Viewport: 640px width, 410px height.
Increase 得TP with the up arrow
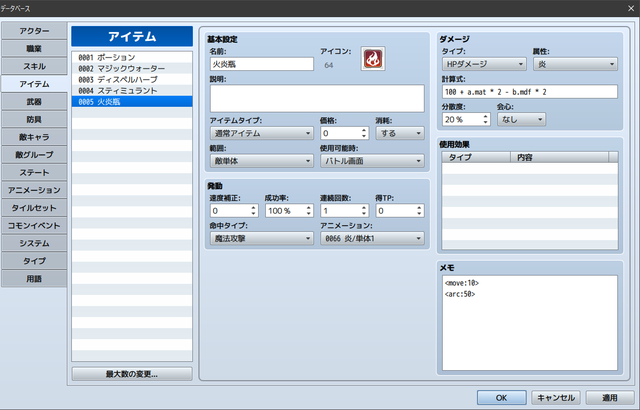coord(420,208)
